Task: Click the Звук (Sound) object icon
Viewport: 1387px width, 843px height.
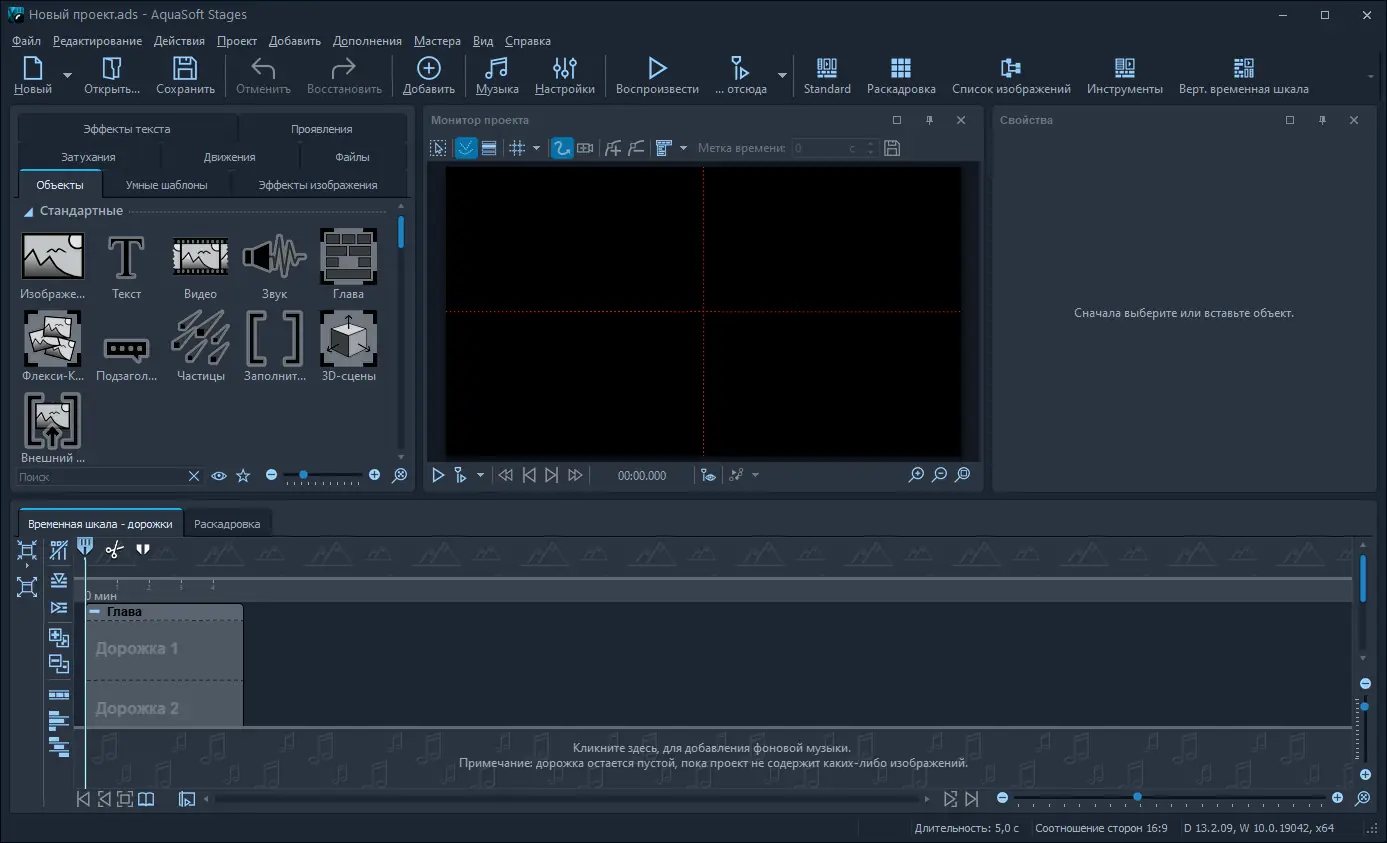Action: click(274, 257)
